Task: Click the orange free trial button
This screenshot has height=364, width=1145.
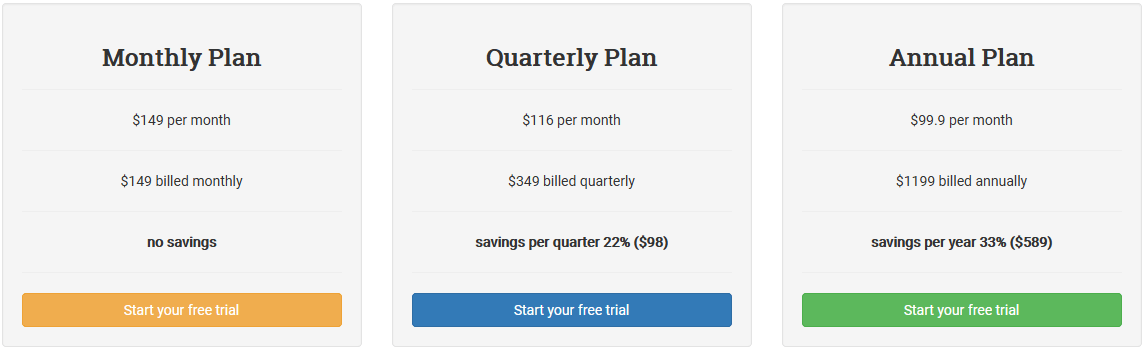Action: 182,310
